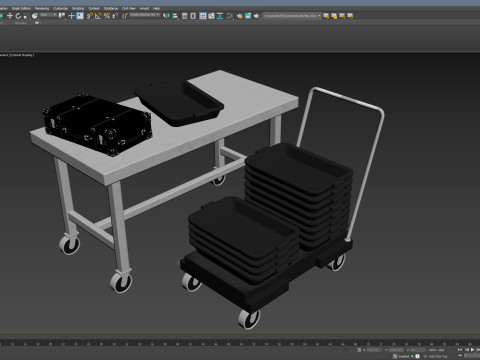This screenshot has height=360, width=480.
Task: Open the Customize menu
Action: pyautogui.click(x=60, y=8)
